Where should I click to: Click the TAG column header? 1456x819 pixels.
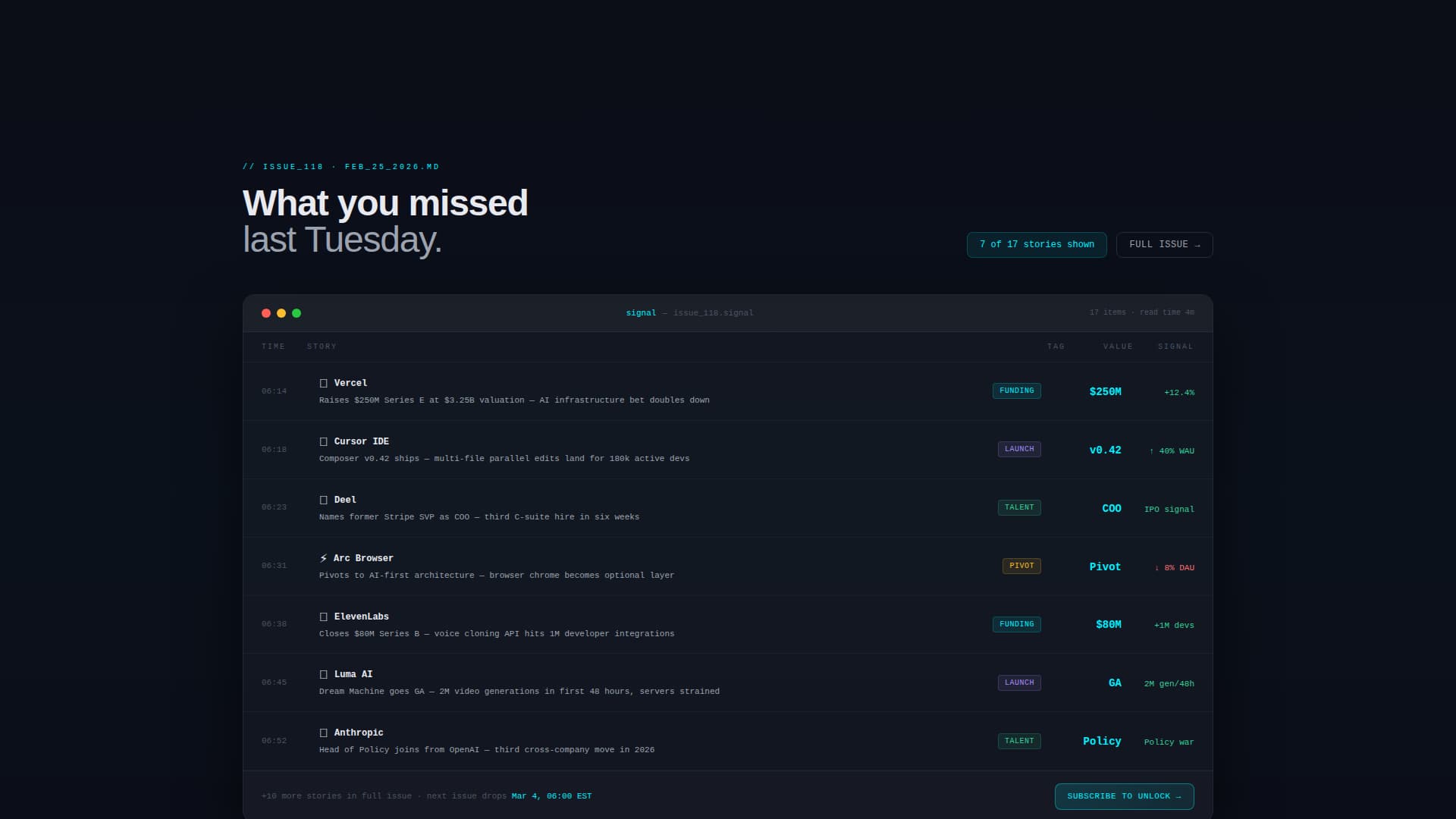[1056, 347]
